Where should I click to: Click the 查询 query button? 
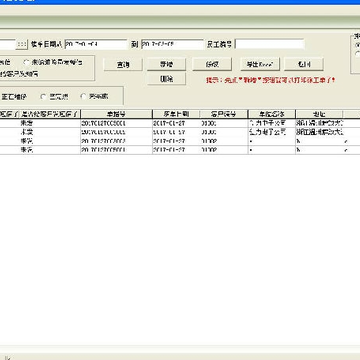pos(123,65)
